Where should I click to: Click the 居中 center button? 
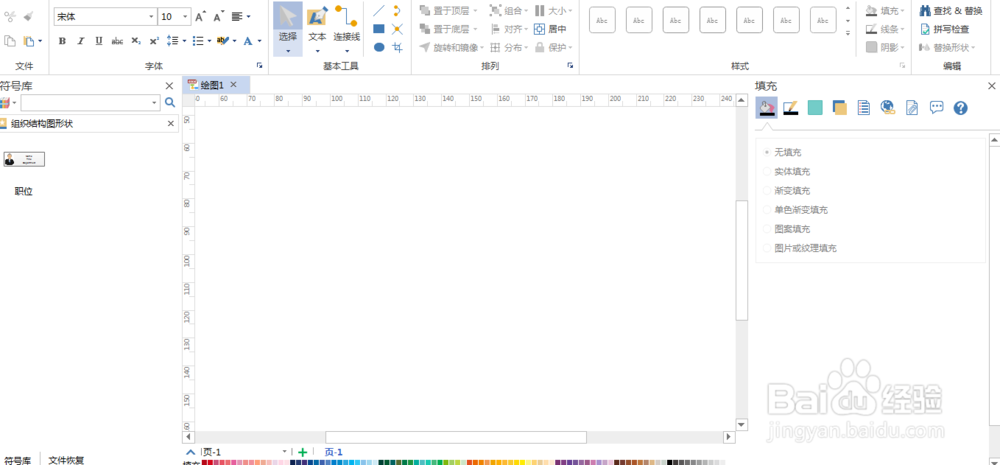(550, 29)
